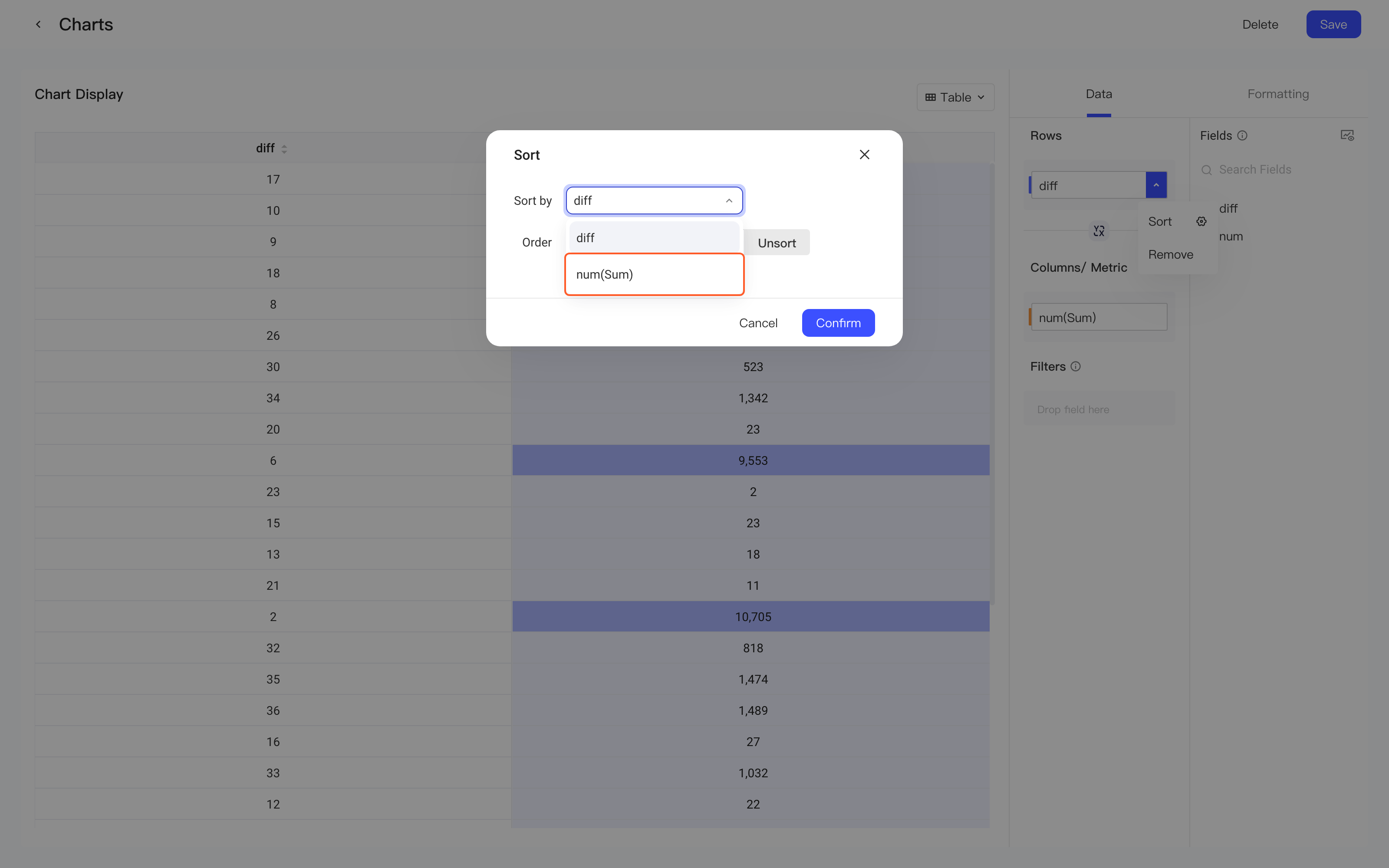This screenshot has width=1389, height=868.
Task: Select diff option in Sort by list
Action: [654, 238]
